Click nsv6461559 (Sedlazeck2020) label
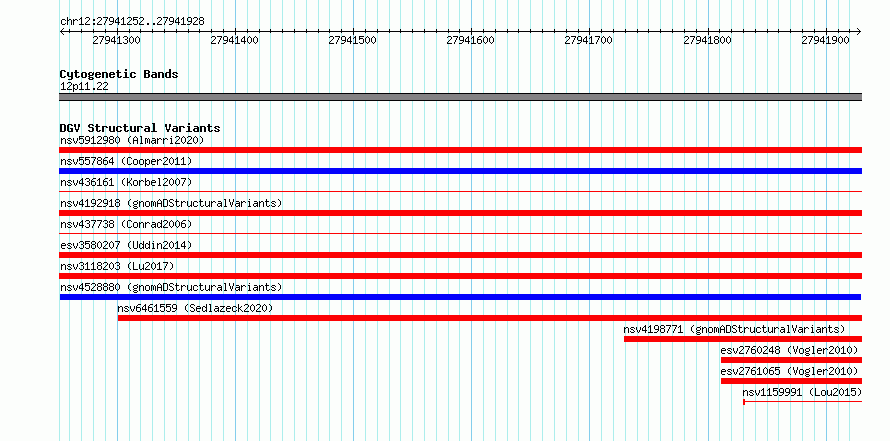Image resolution: width=890 pixels, height=441 pixels. tap(195, 308)
